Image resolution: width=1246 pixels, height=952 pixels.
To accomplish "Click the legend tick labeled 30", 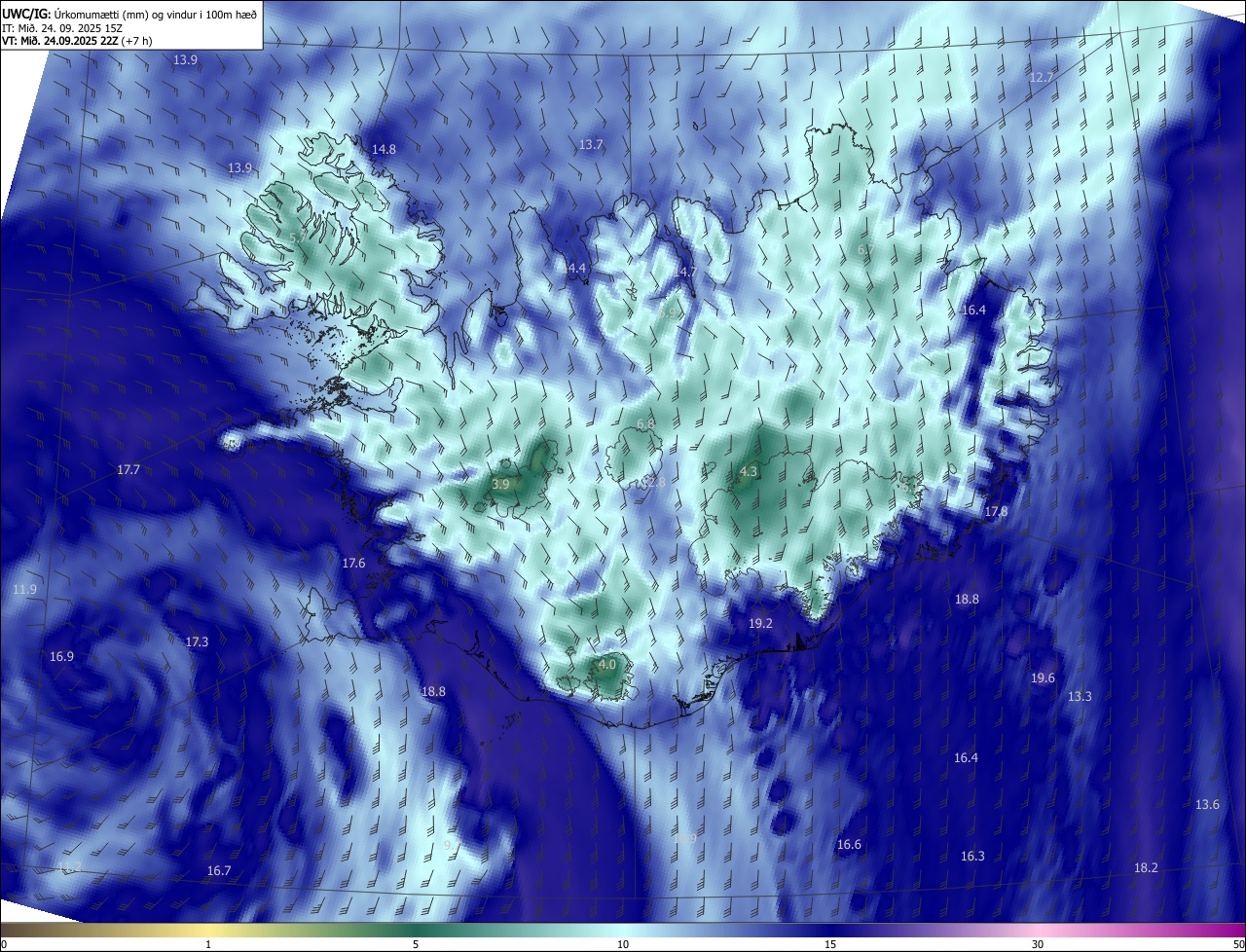I will 1038,944.
